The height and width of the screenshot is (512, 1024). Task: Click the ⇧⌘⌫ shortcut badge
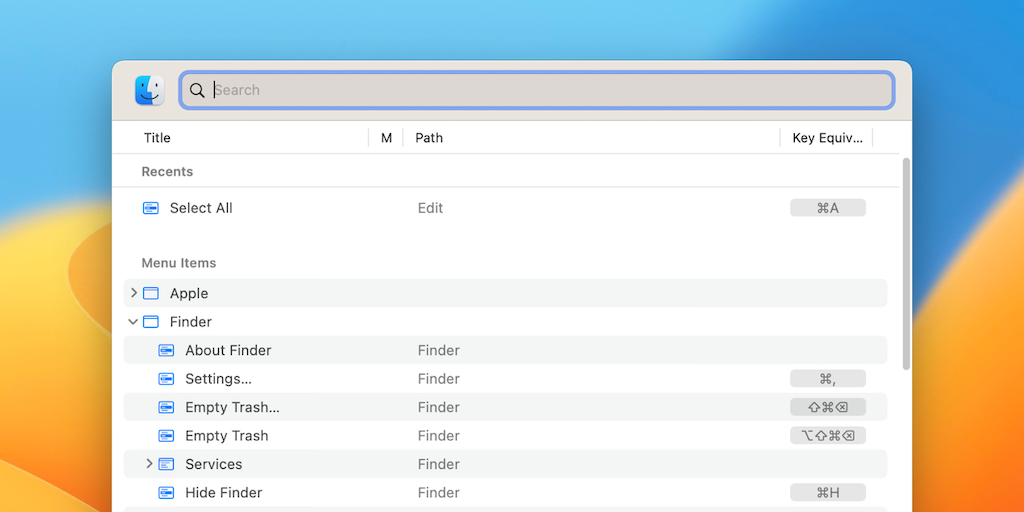pos(827,408)
